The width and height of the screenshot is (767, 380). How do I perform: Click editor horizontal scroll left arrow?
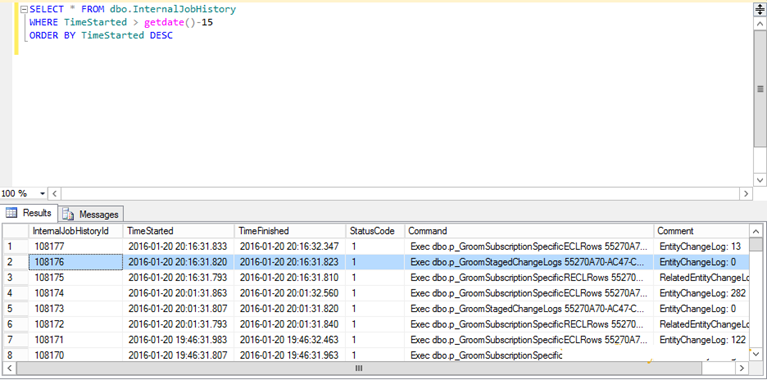click(x=54, y=194)
